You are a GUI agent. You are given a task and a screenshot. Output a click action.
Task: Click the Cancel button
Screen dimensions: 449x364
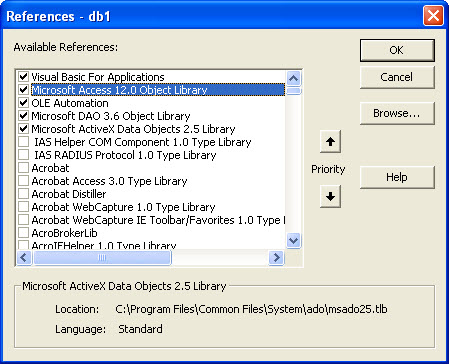coord(397,77)
